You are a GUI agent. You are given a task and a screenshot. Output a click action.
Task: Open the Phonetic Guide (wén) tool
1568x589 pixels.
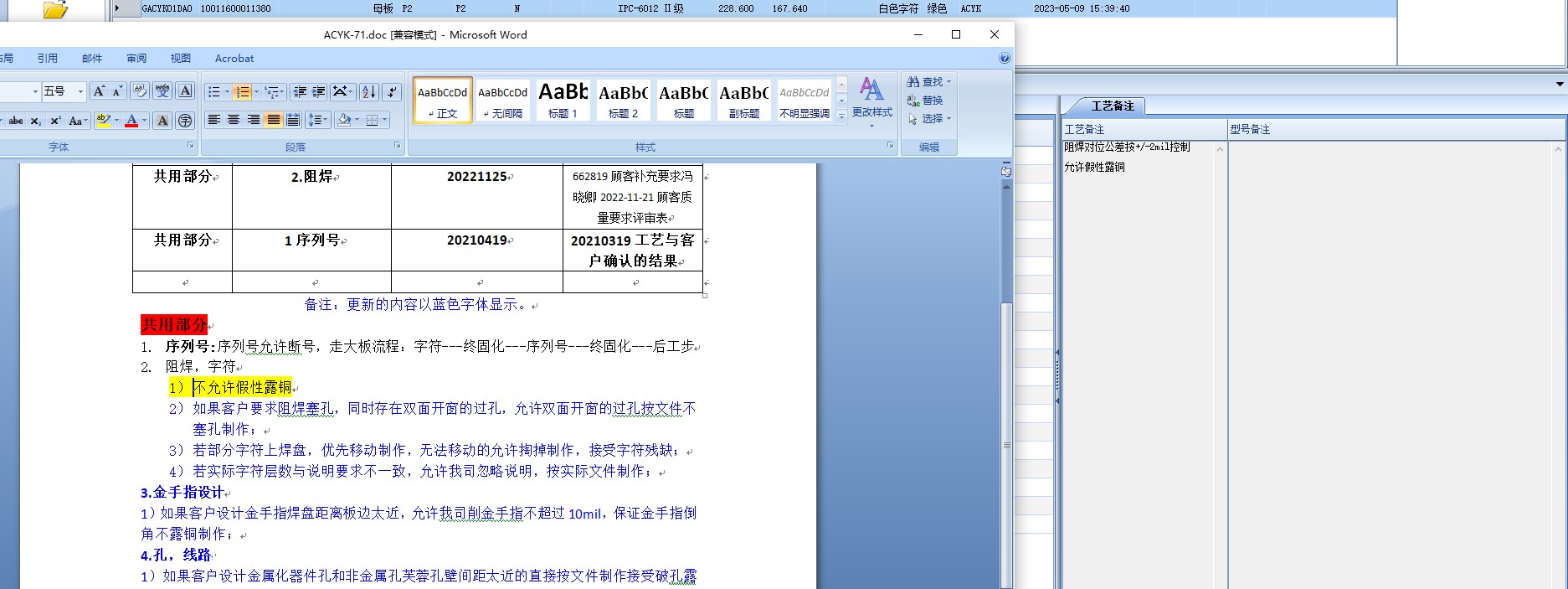click(x=162, y=91)
